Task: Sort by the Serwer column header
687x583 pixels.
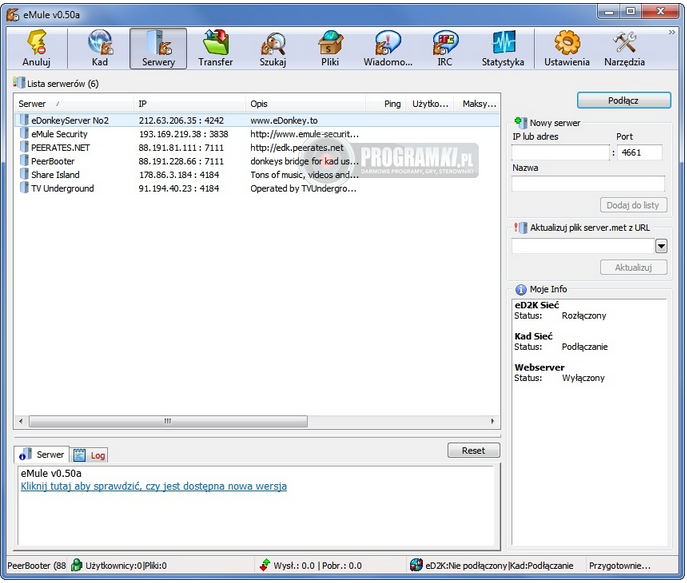Action: [x=73, y=104]
